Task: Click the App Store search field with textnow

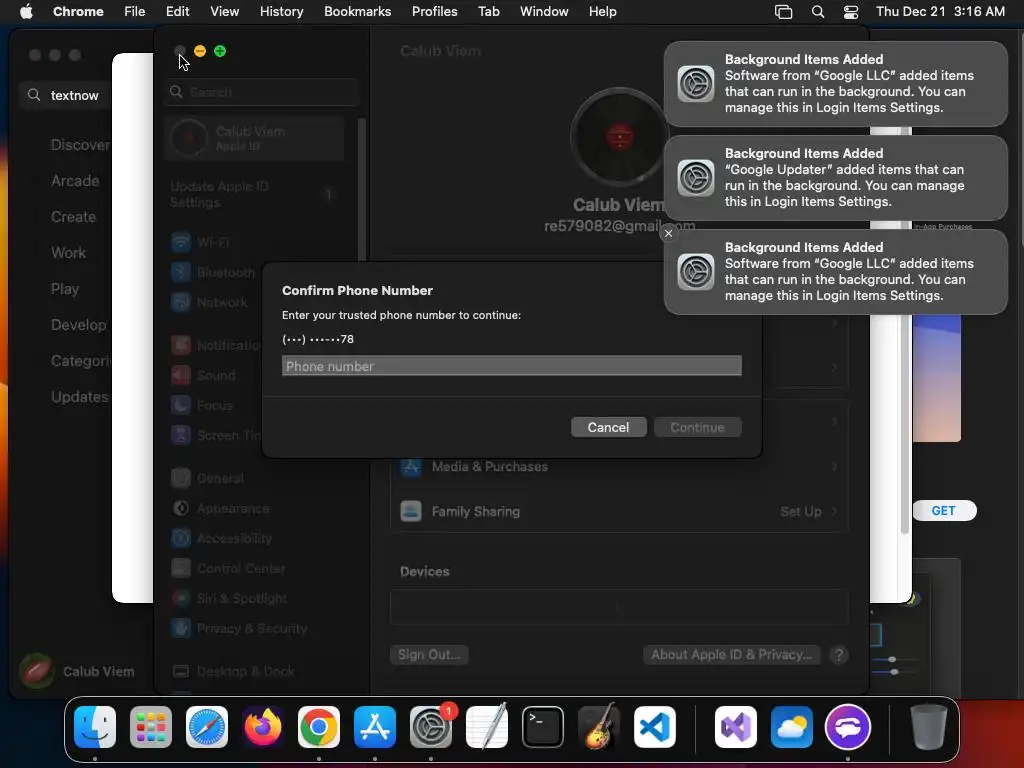Action: [x=67, y=95]
